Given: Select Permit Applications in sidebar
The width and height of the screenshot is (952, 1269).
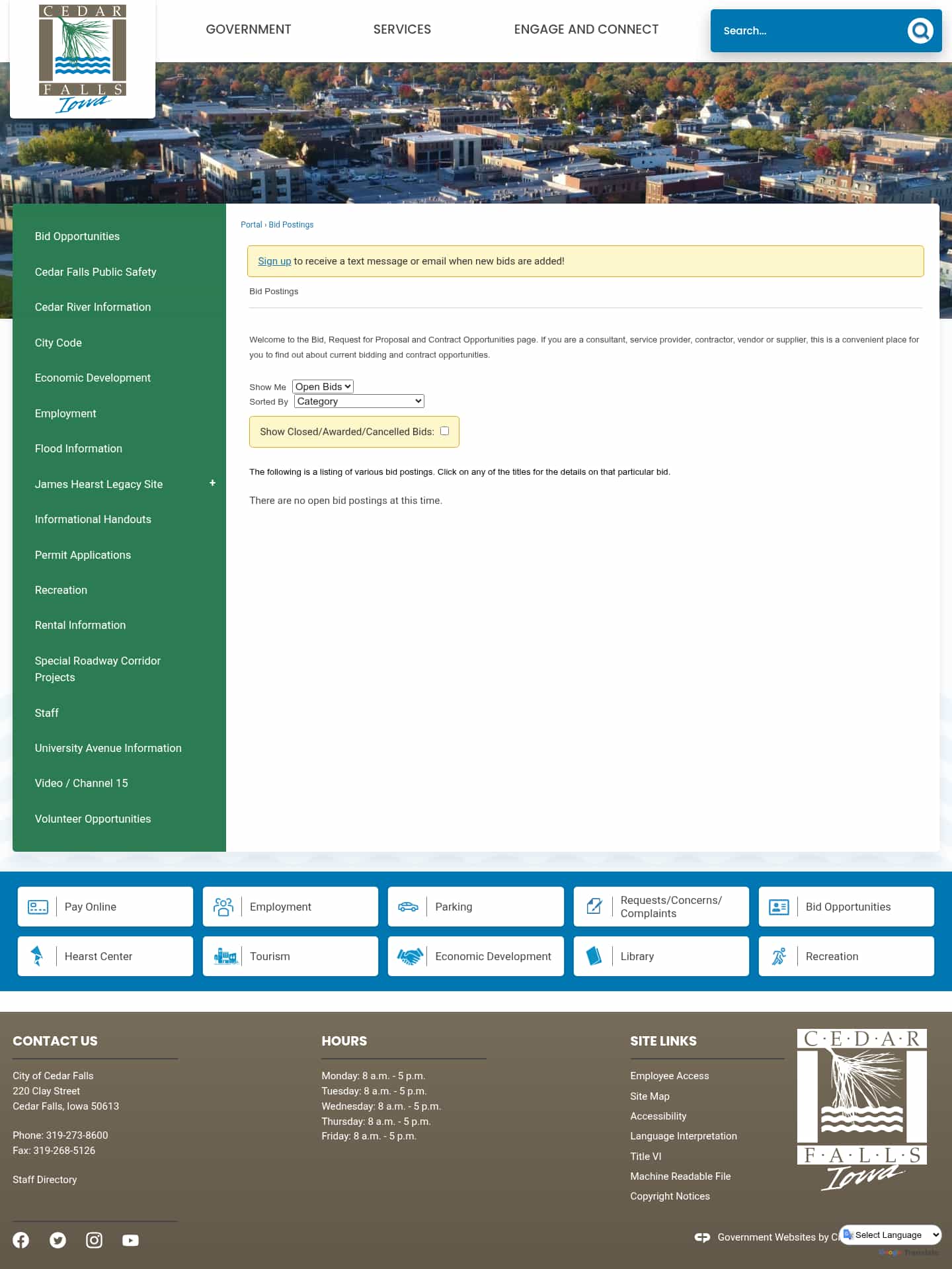Looking at the screenshot, I should point(83,555).
